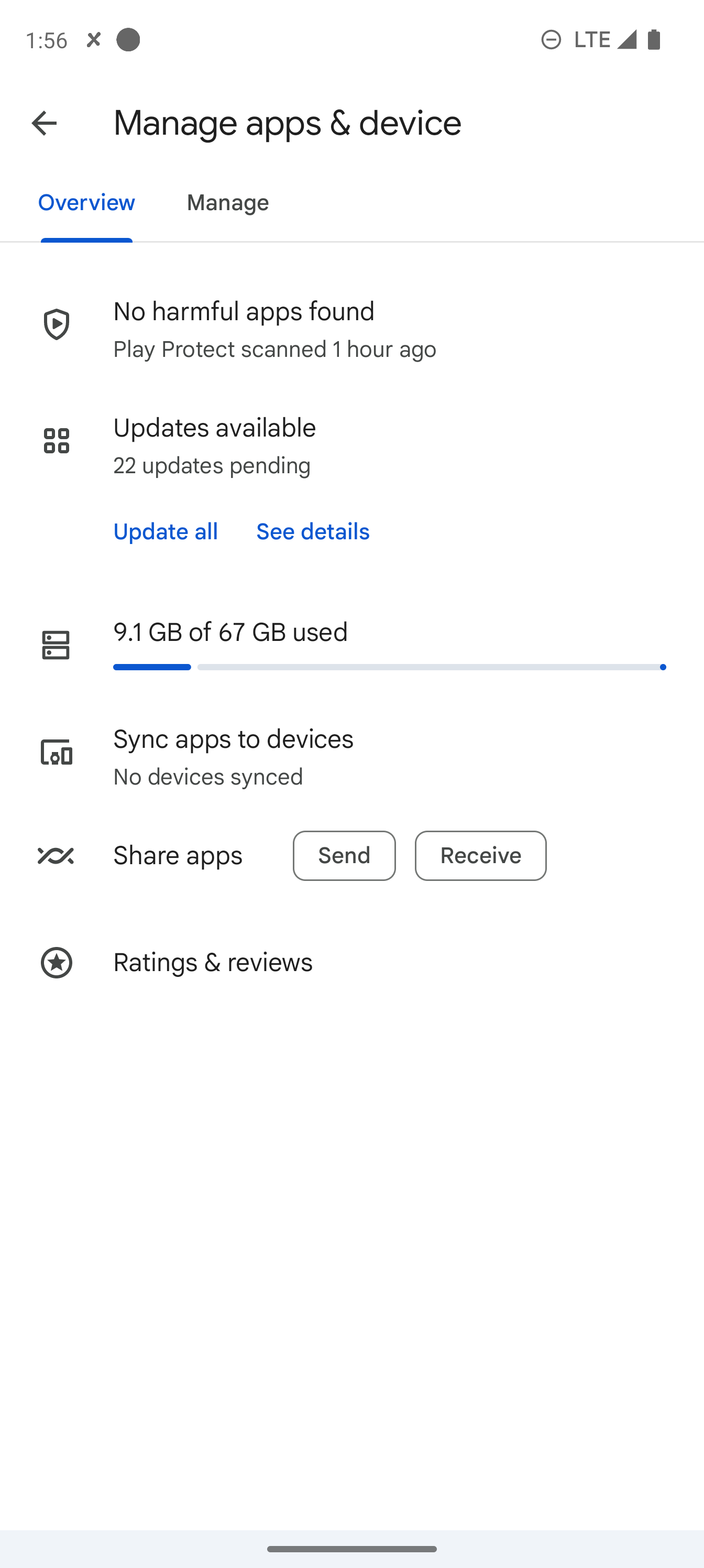Tap the Share apps arrows icon
704x1568 pixels.
click(x=56, y=856)
